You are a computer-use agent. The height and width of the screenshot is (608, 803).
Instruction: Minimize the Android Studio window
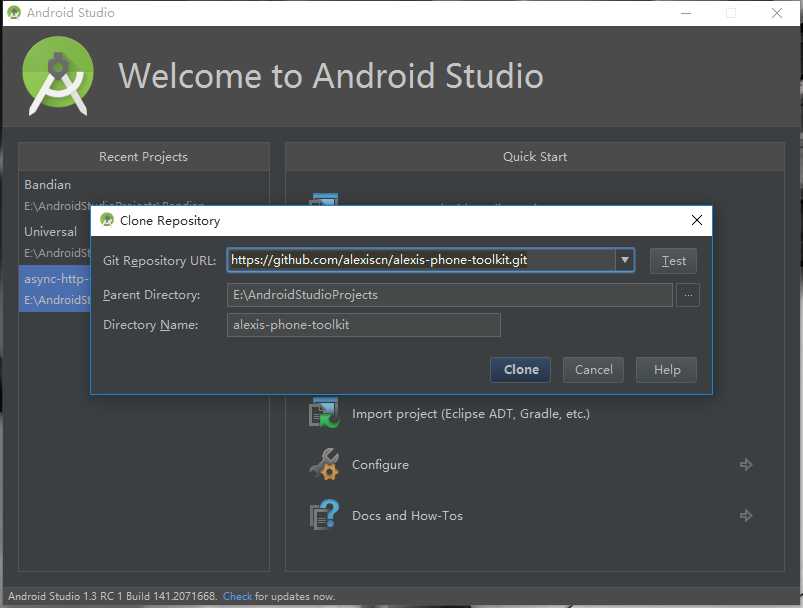tap(685, 13)
